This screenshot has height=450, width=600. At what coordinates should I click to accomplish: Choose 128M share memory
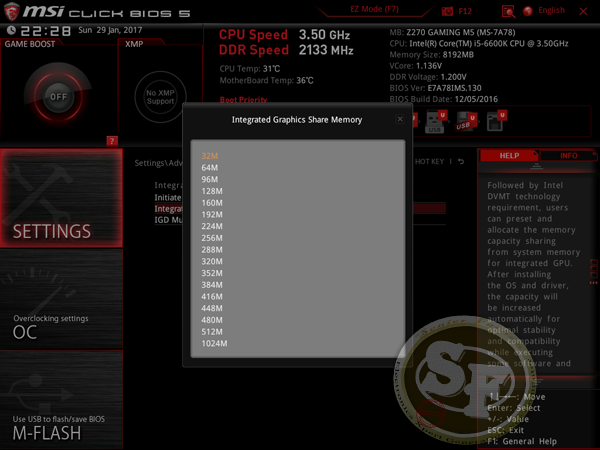click(x=212, y=191)
